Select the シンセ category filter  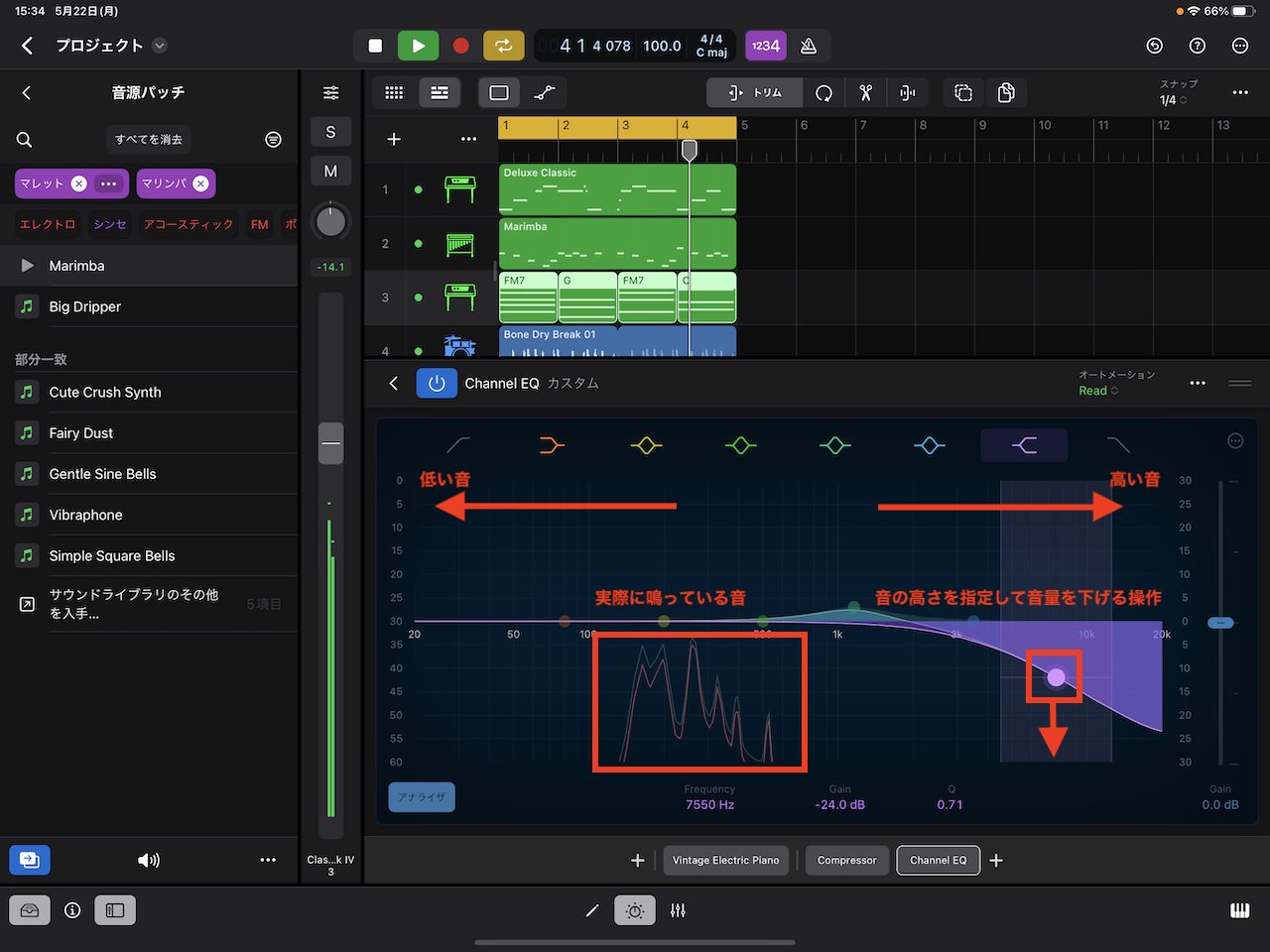[x=110, y=225]
